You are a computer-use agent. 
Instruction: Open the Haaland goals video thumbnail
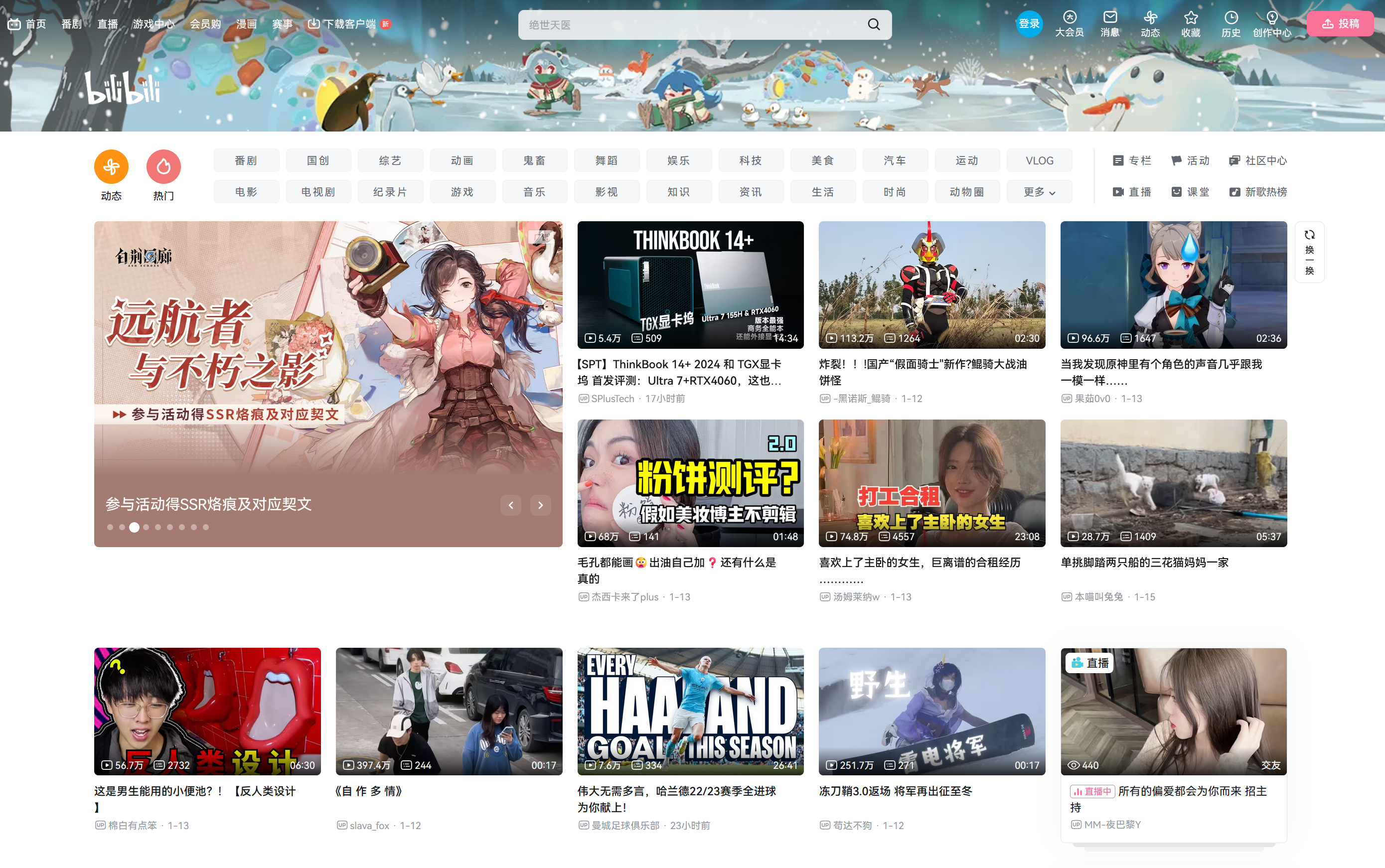click(x=690, y=711)
